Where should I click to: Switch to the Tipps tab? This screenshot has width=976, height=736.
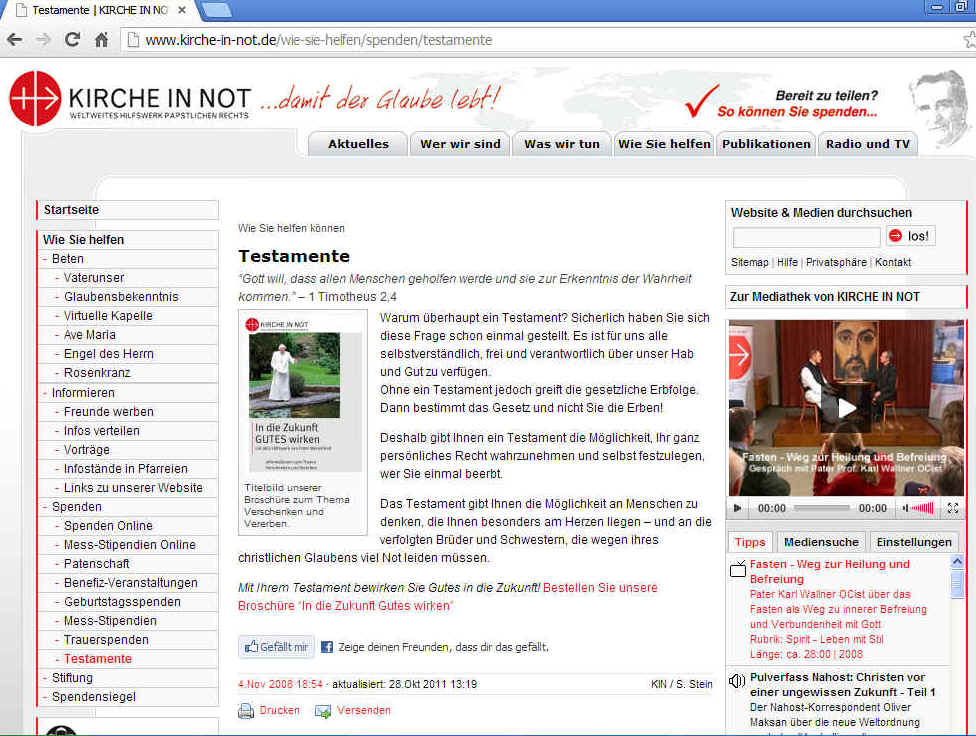click(x=749, y=542)
